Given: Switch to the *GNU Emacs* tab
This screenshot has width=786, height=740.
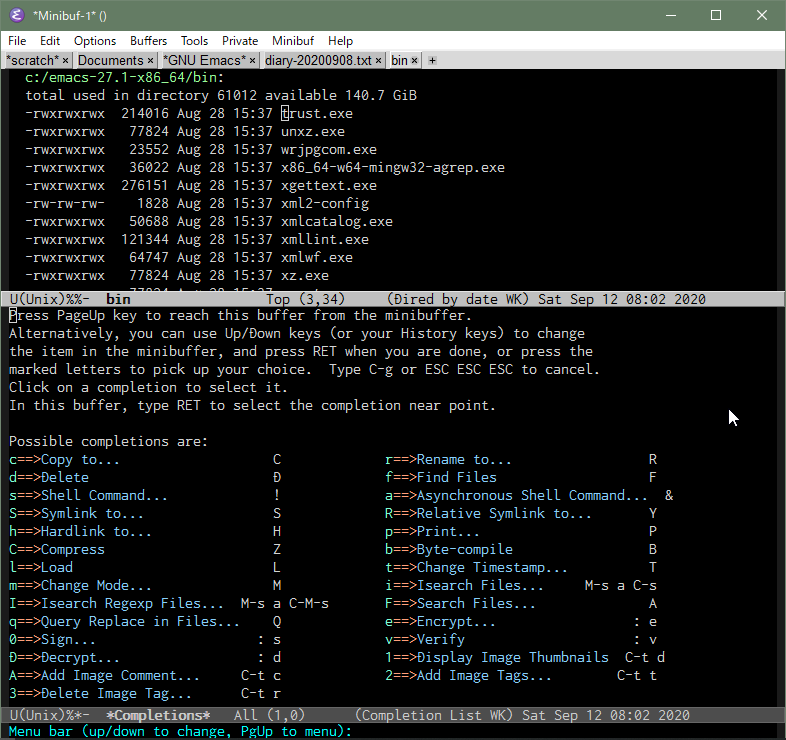Looking at the screenshot, I should tap(205, 61).
